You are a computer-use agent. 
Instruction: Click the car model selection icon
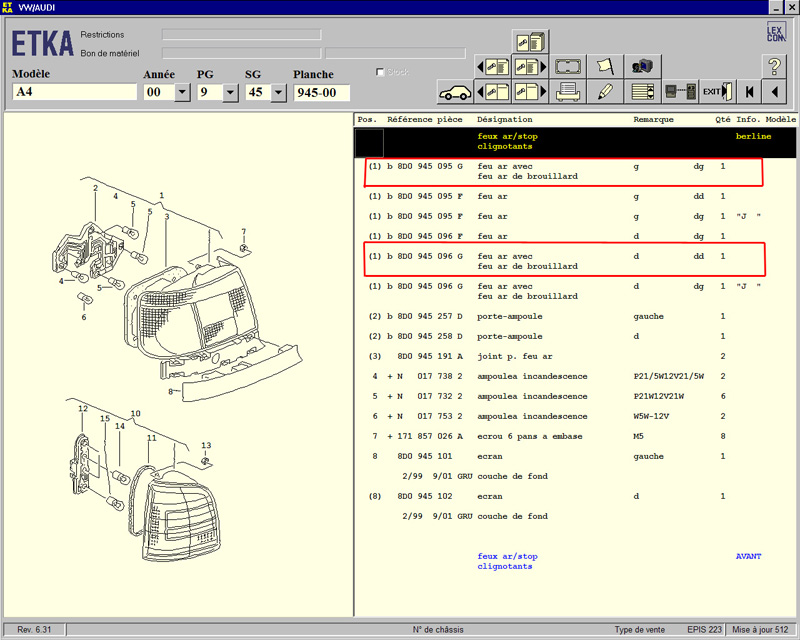tap(454, 92)
